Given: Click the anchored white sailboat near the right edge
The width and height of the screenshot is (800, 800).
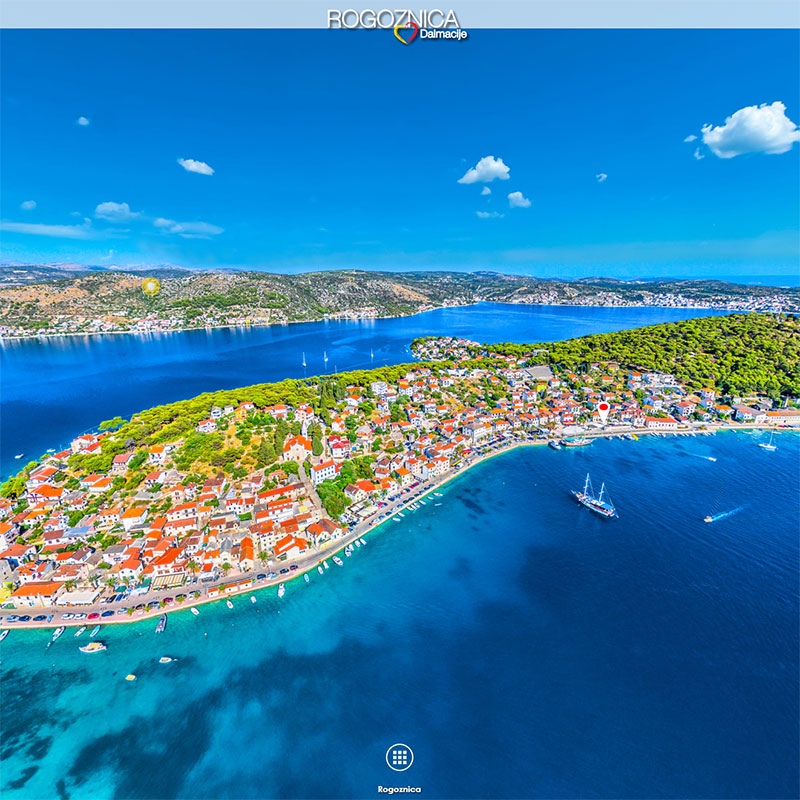Looking at the screenshot, I should pyautogui.click(x=768, y=444).
